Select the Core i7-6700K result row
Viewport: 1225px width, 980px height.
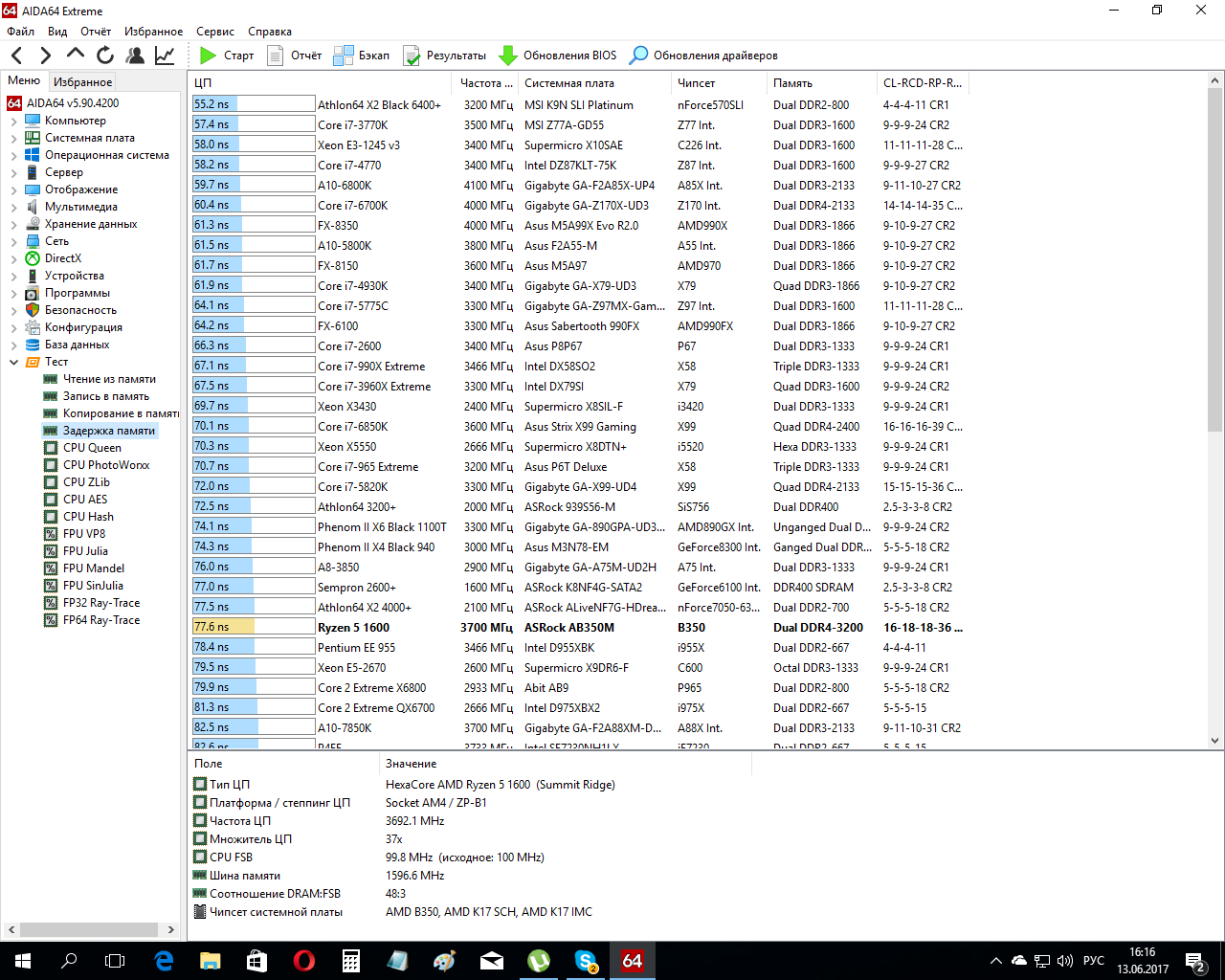click(x=582, y=206)
